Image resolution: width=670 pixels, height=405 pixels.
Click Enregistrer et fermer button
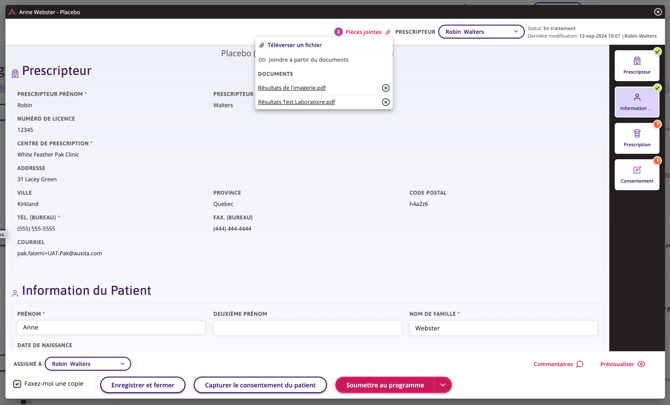[x=143, y=385]
